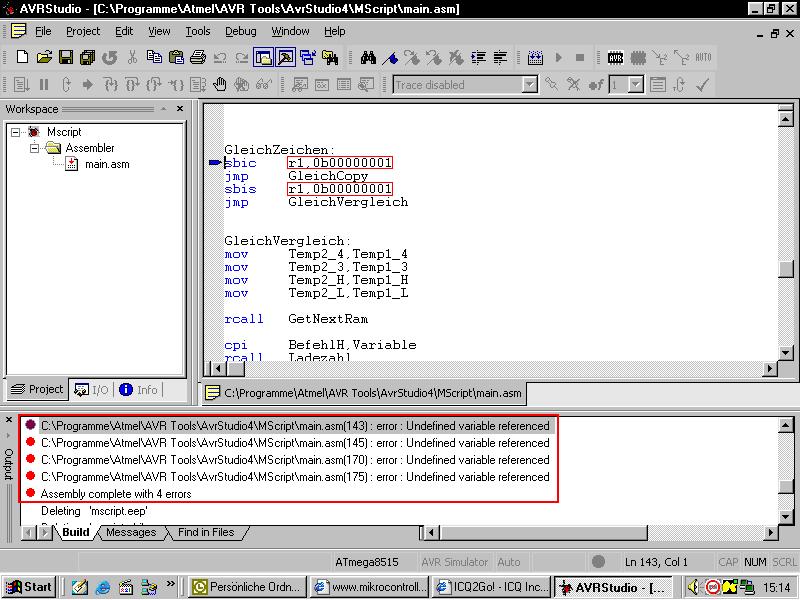Toggle a bookmark on the current line
Viewport: 800px width, 600px height.
391,57
